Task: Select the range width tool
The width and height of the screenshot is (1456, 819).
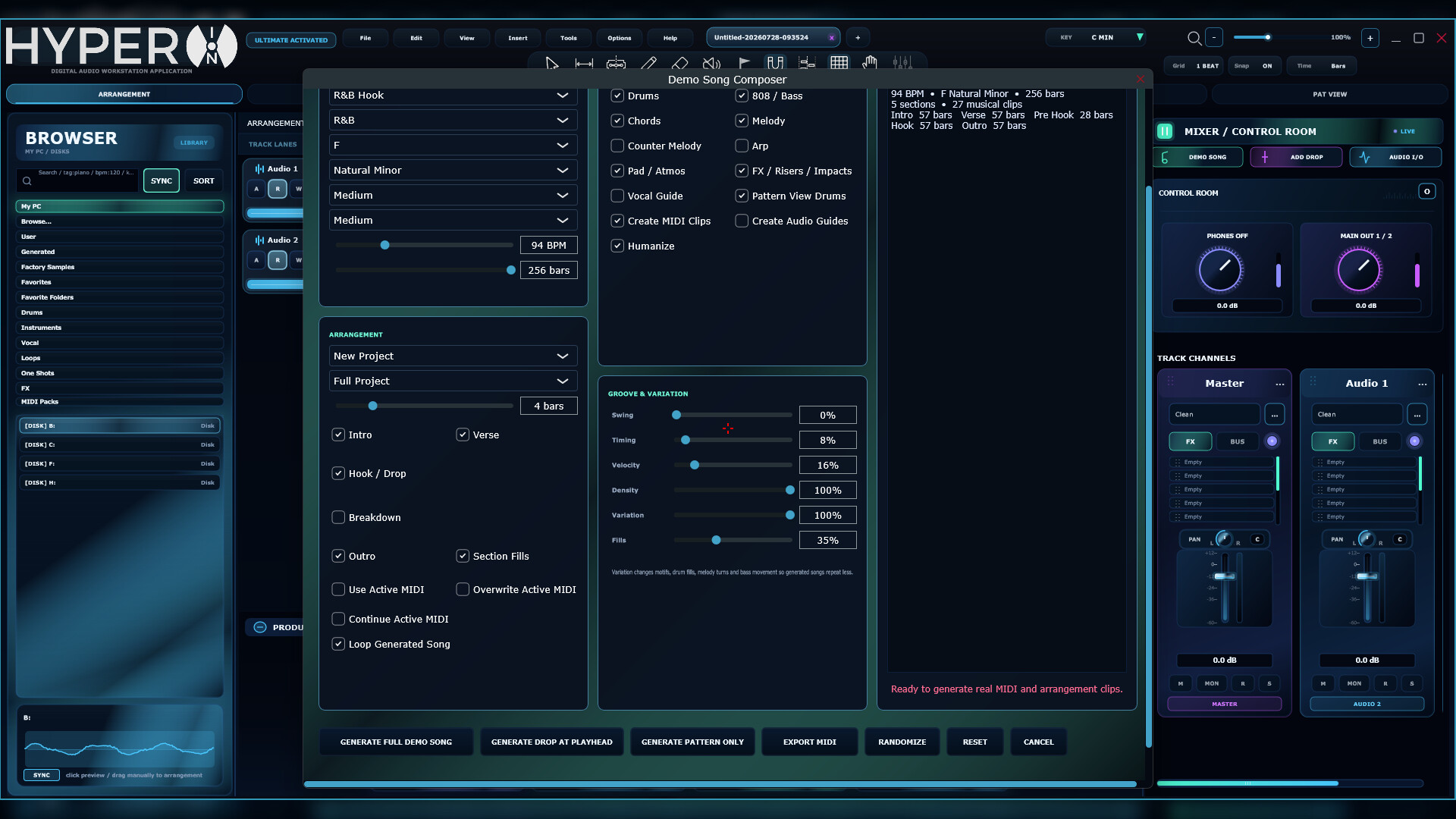Action: tap(584, 64)
